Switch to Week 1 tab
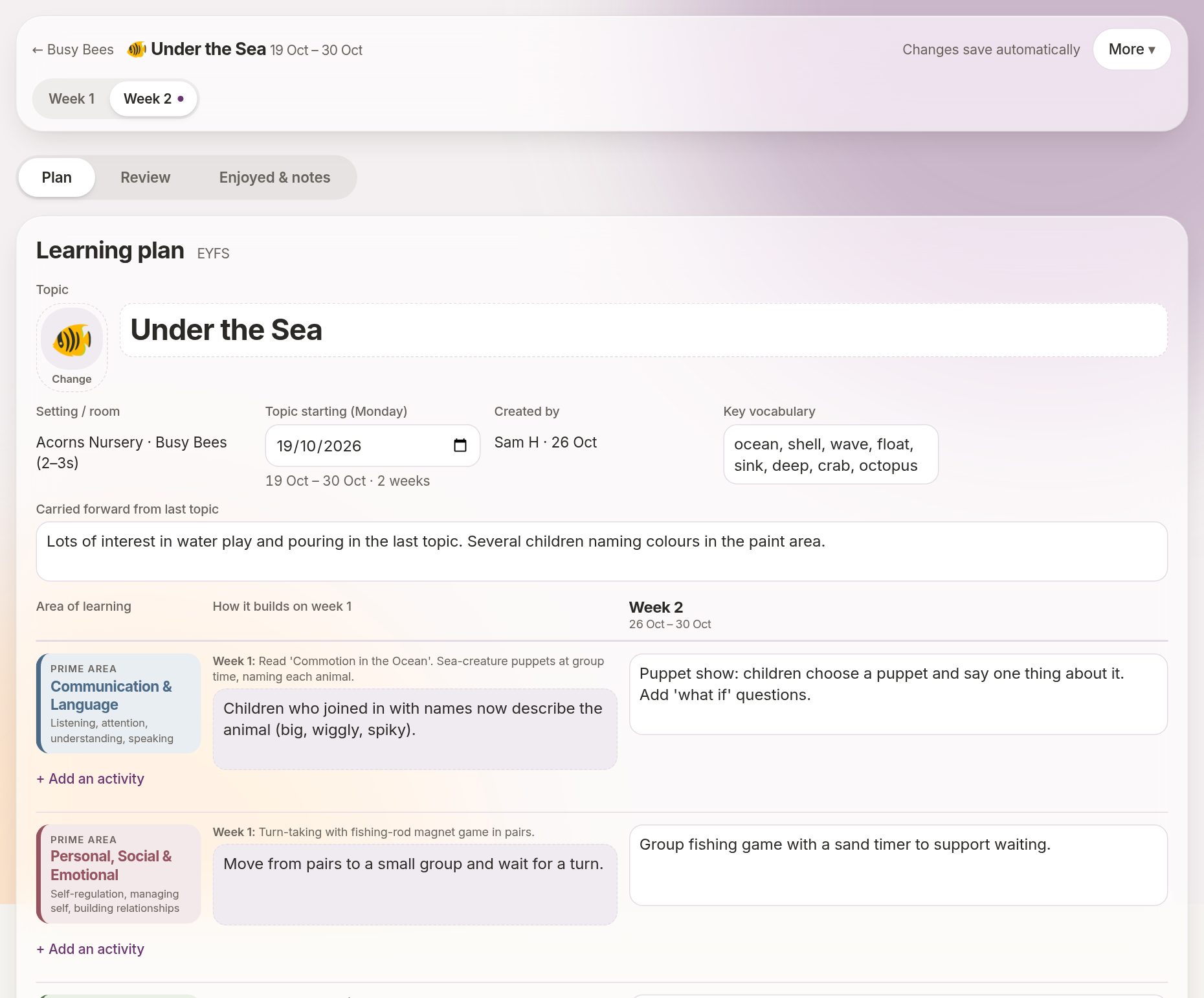Viewport: 1204px width, 998px height. (x=72, y=98)
